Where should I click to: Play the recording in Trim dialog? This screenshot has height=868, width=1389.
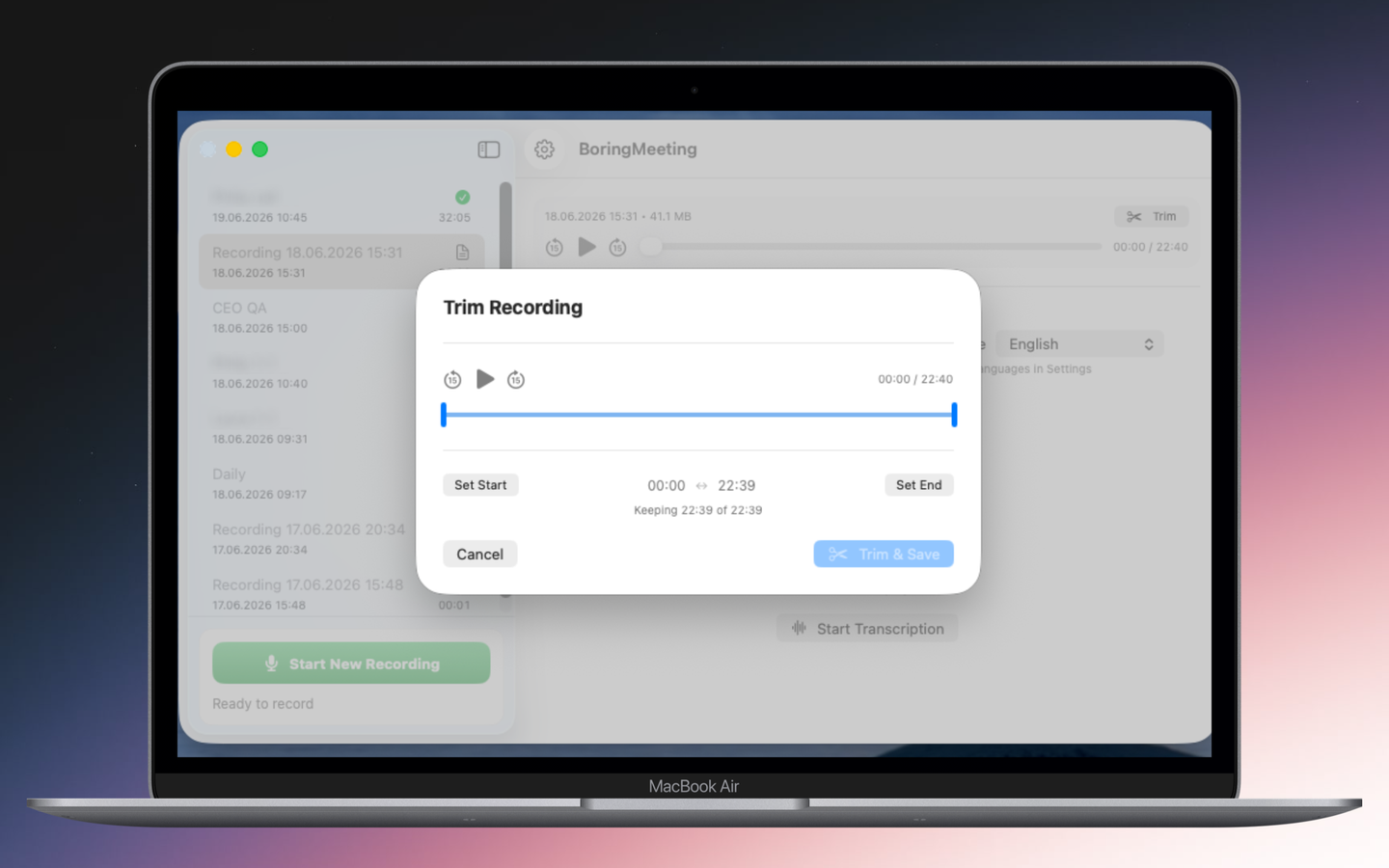[485, 379]
